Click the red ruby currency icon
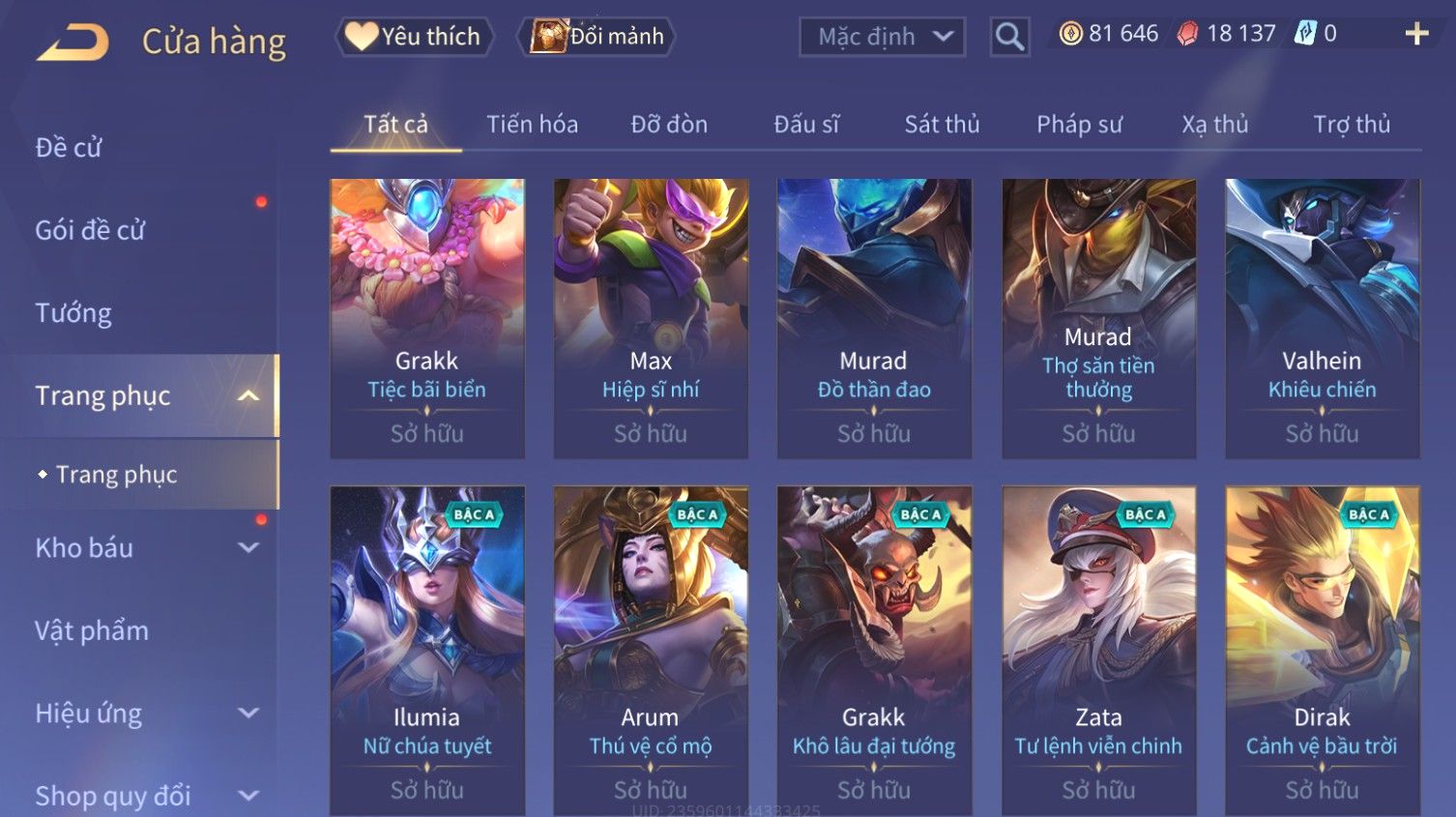Image resolution: width=1456 pixels, height=817 pixels. (1187, 34)
